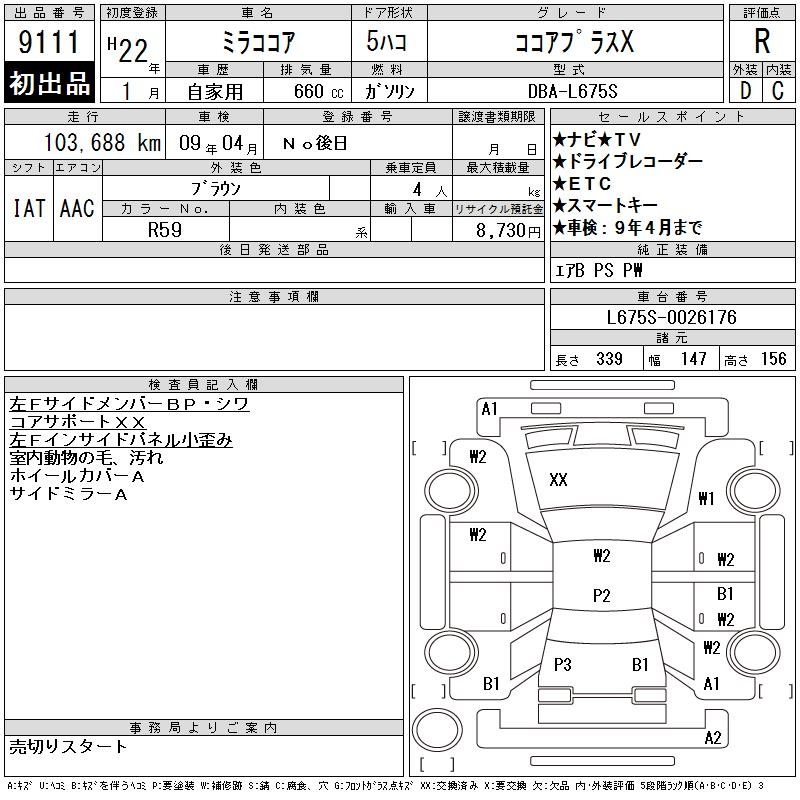
Task: Click the height value 156
Action: click(773, 359)
